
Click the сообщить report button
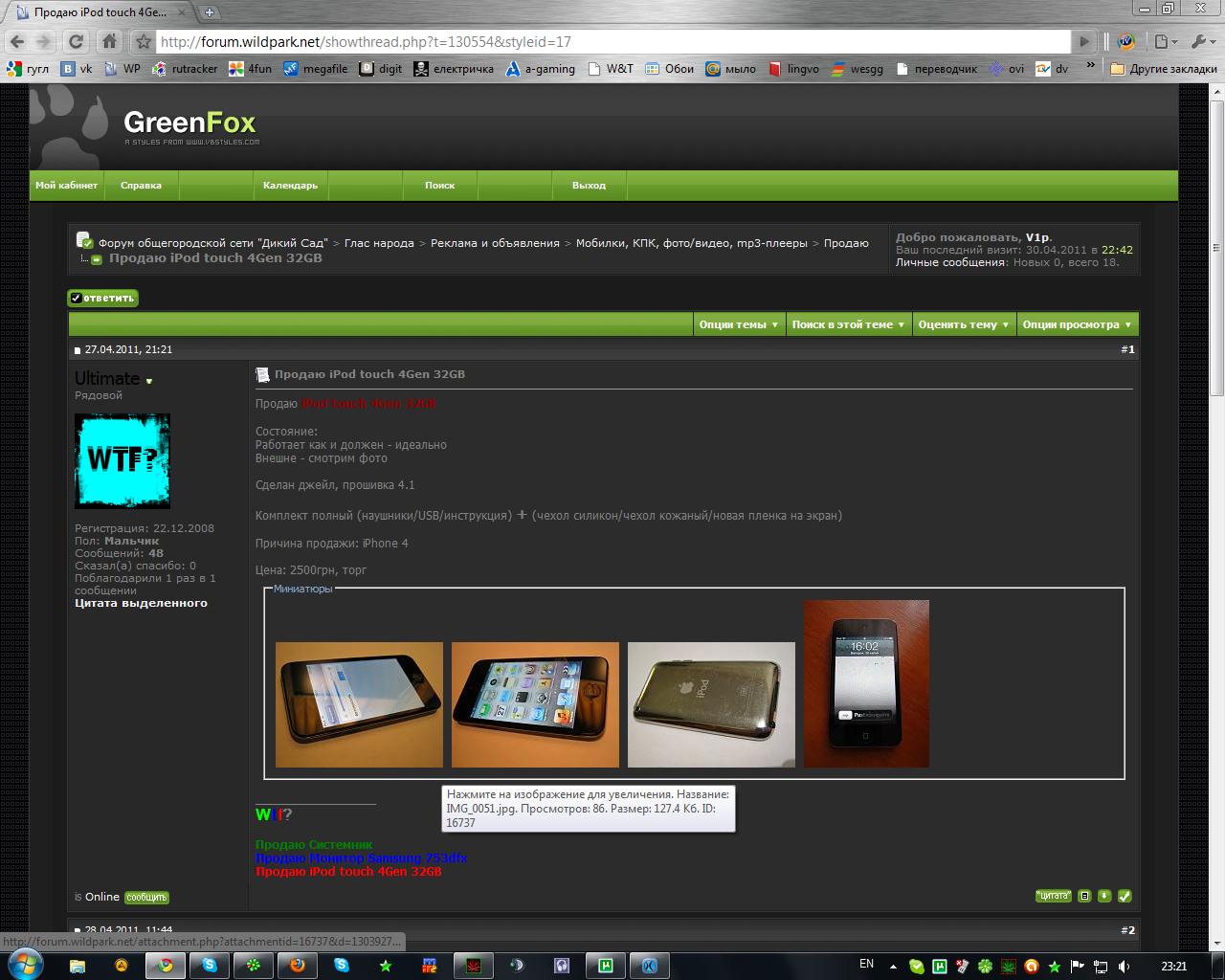[x=146, y=898]
